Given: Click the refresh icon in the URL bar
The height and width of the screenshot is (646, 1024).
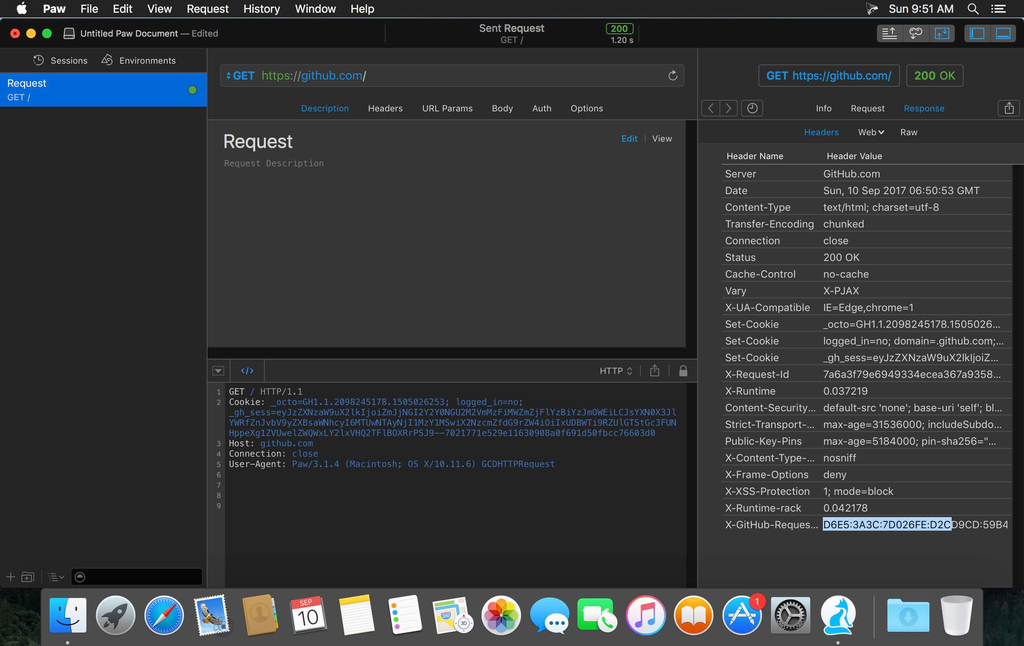Looking at the screenshot, I should tap(673, 76).
